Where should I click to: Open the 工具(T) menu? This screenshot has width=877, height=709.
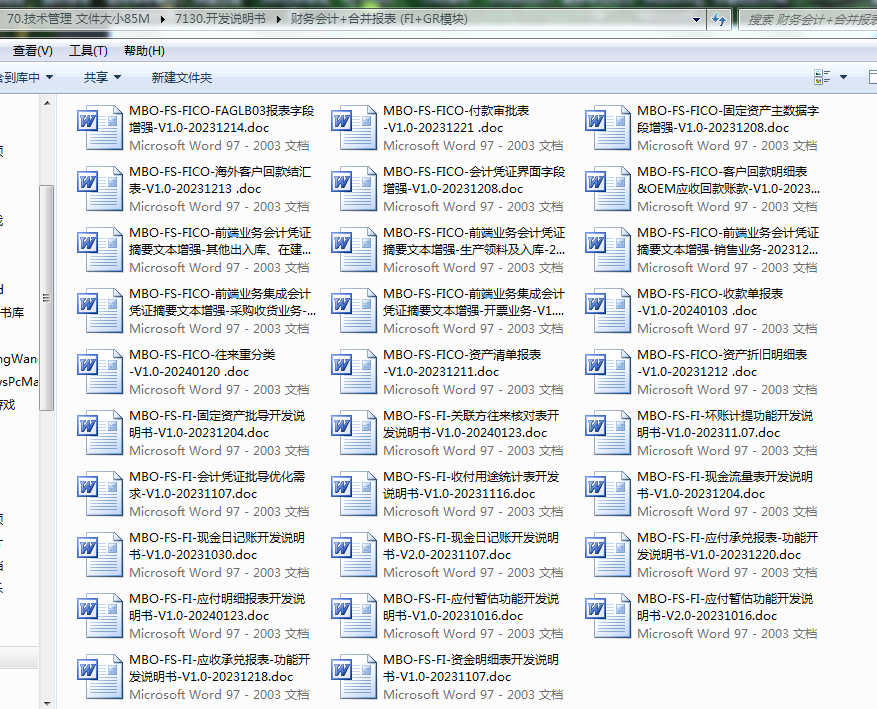pos(88,51)
